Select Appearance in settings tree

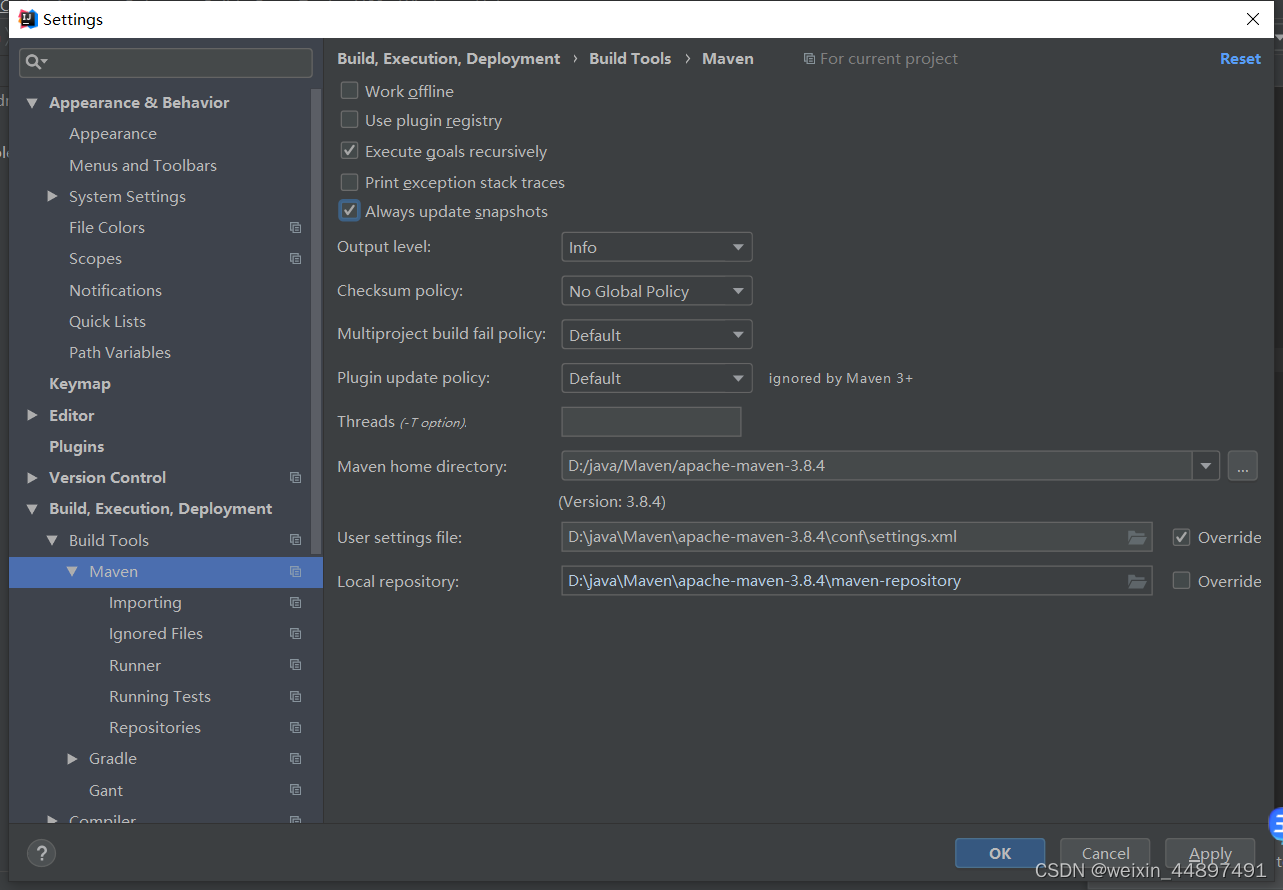[x=113, y=134]
